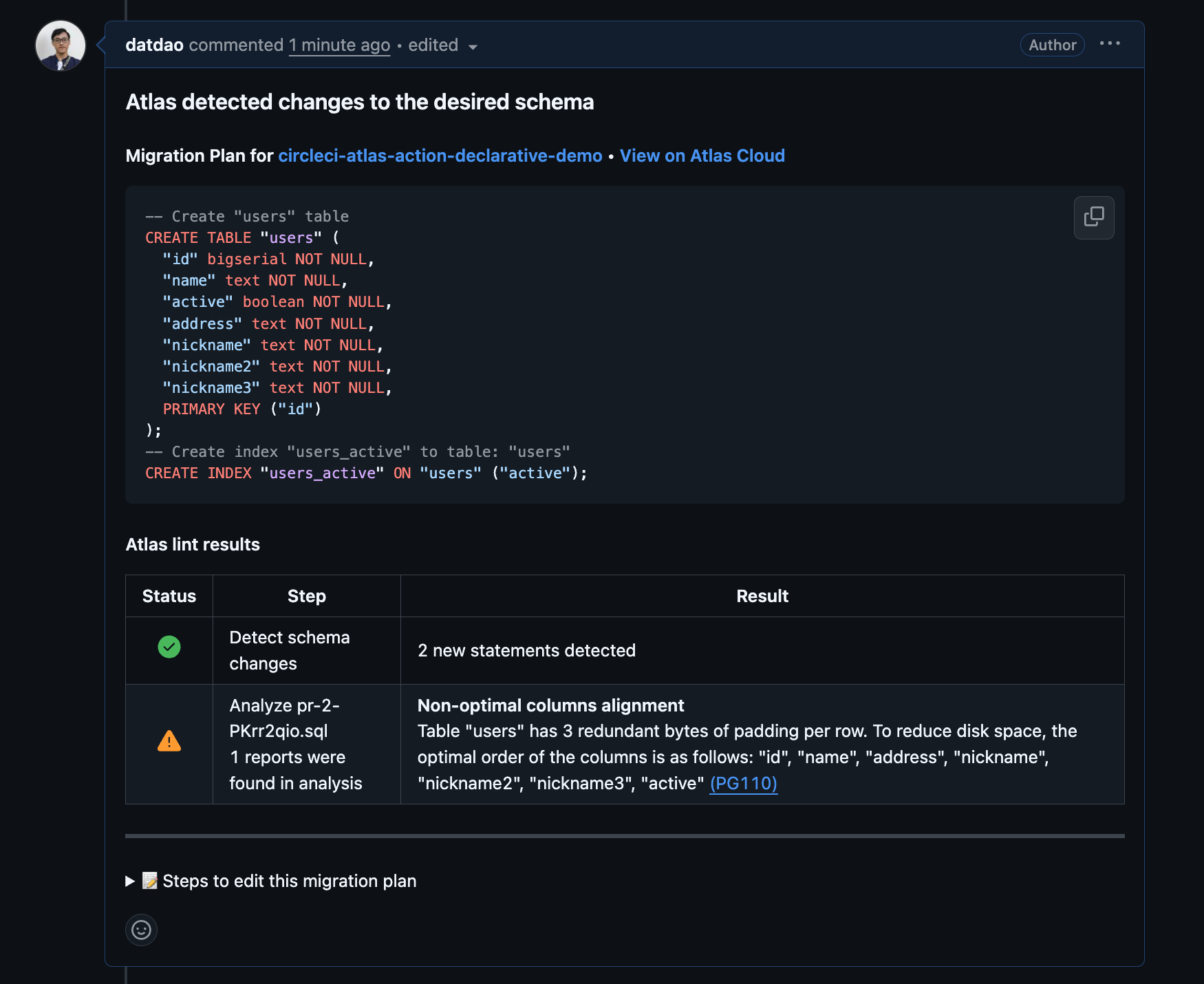Image resolution: width=1204 pixels, height=984 pixels.
Task: Select the Author badge on the comment
Action: [x=1052, y=45]
